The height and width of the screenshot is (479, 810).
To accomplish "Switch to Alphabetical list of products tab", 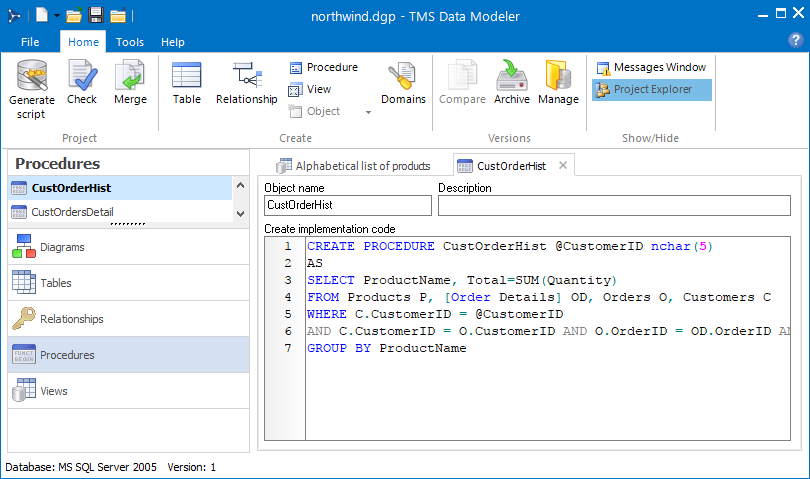I will coord(353,166).
